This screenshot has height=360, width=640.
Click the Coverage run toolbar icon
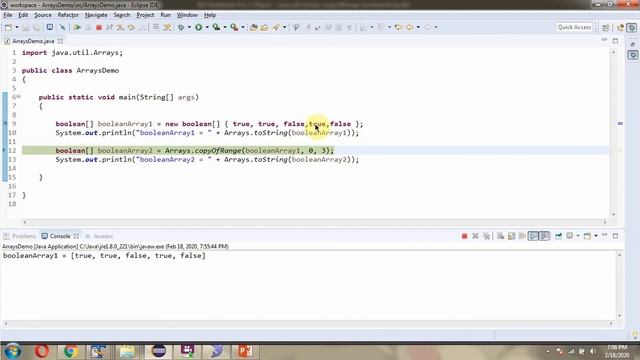tap(216, 27)
